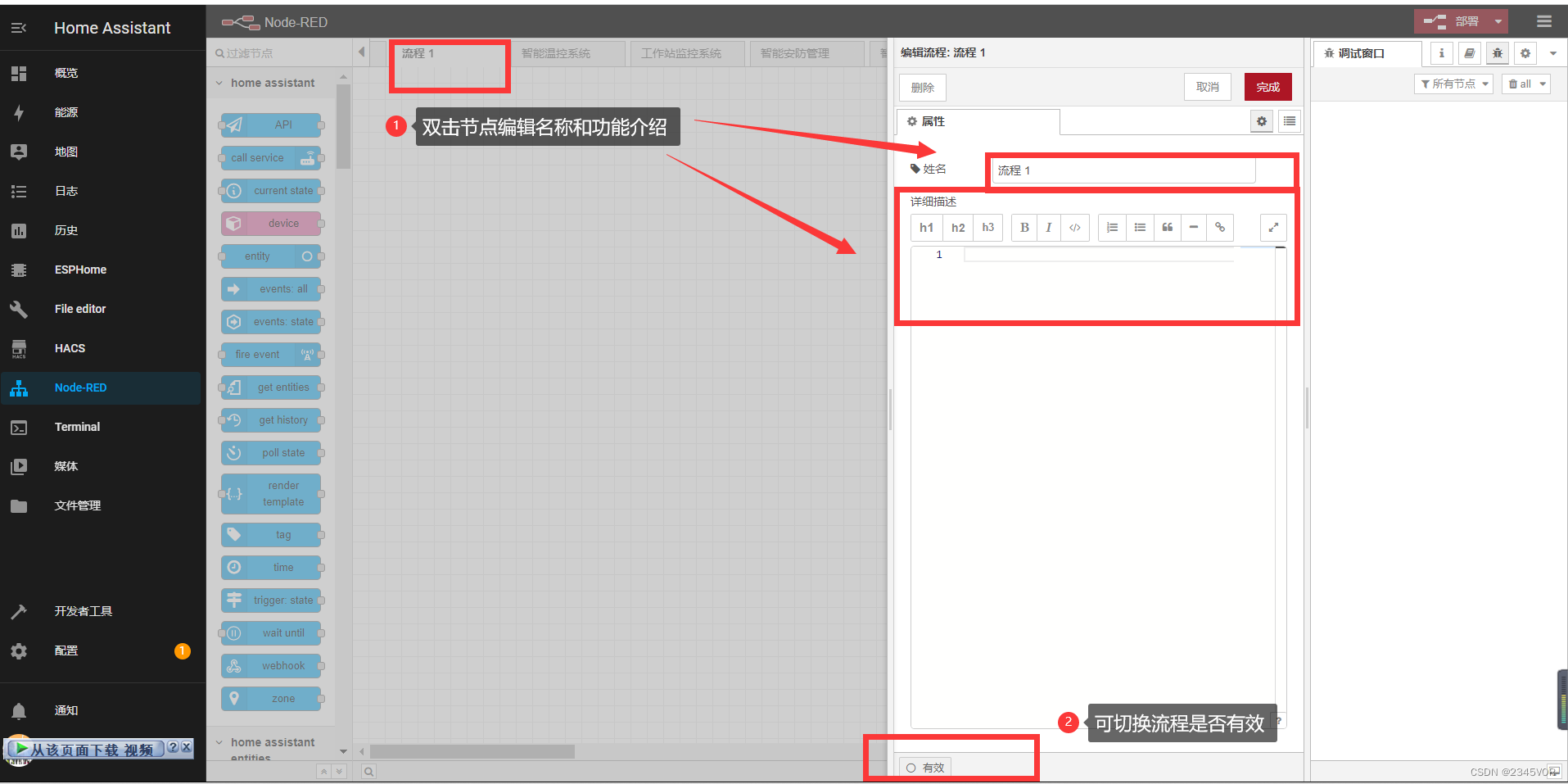
Task: Insert a quote block in description
Action: [1167, 228]
